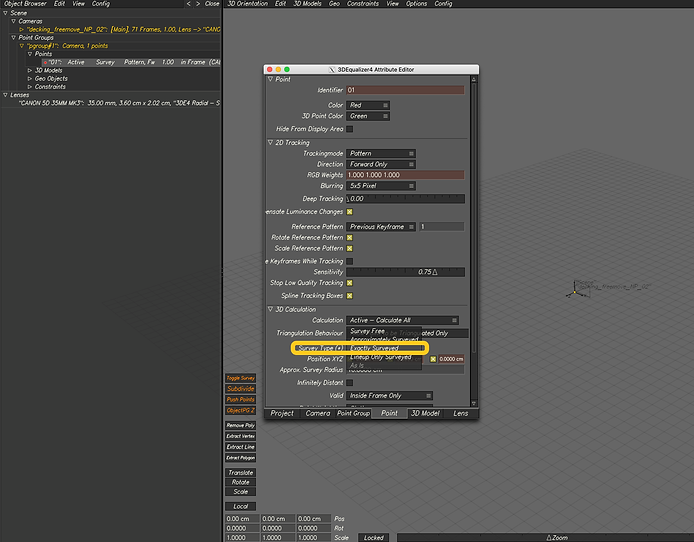The image size is (694, 542).
Task: Collapse the Cameras tree node
Action: pyautogui.click(x=14, y=21)
